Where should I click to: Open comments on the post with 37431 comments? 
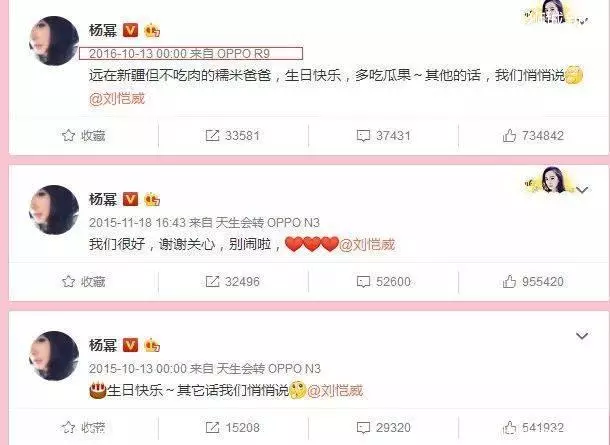click(x=384, y=136)
